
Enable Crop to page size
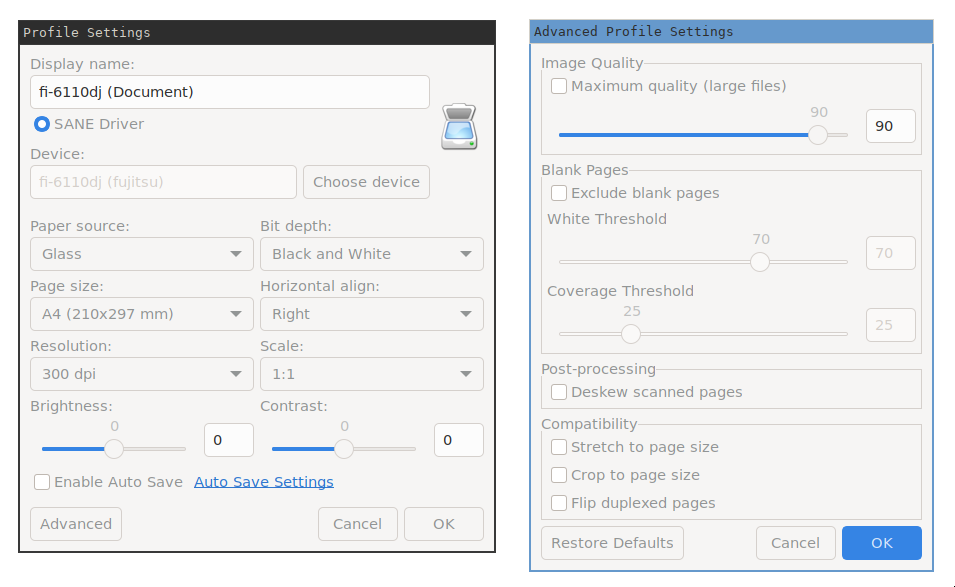558,475
